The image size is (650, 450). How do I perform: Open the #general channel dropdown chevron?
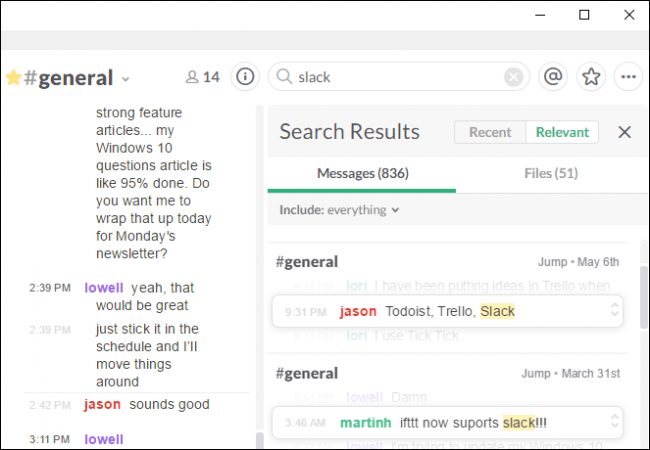click(126, 79)
